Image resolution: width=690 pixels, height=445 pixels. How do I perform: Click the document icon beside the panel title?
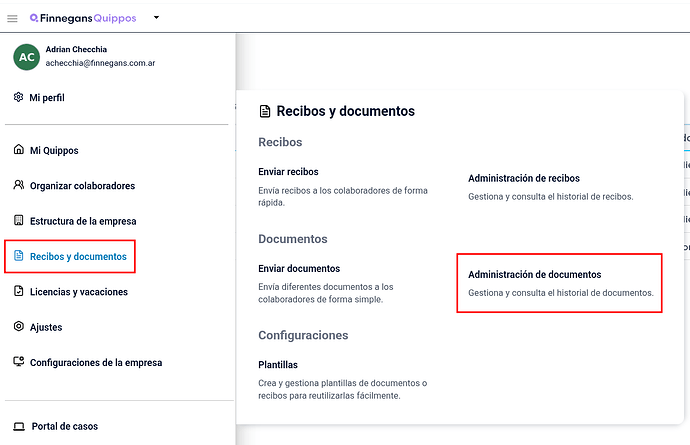pos(264,111)
